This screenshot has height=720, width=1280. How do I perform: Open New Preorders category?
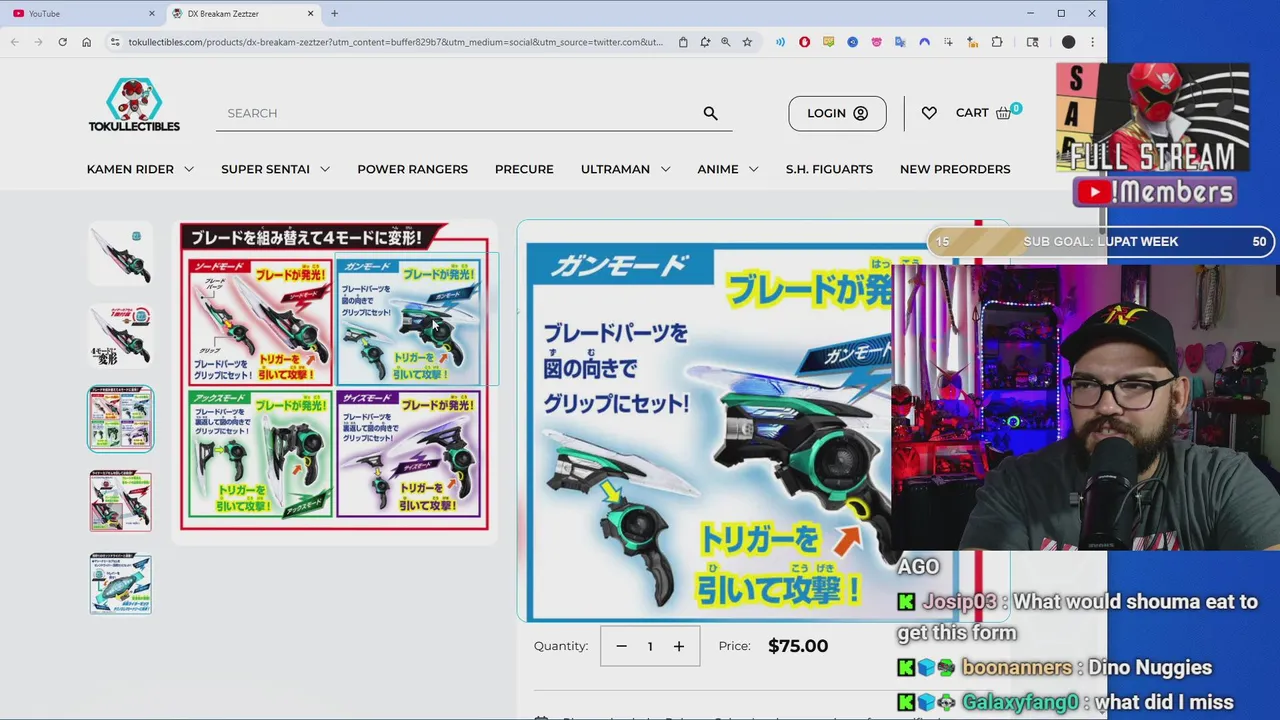coord(955,169)
